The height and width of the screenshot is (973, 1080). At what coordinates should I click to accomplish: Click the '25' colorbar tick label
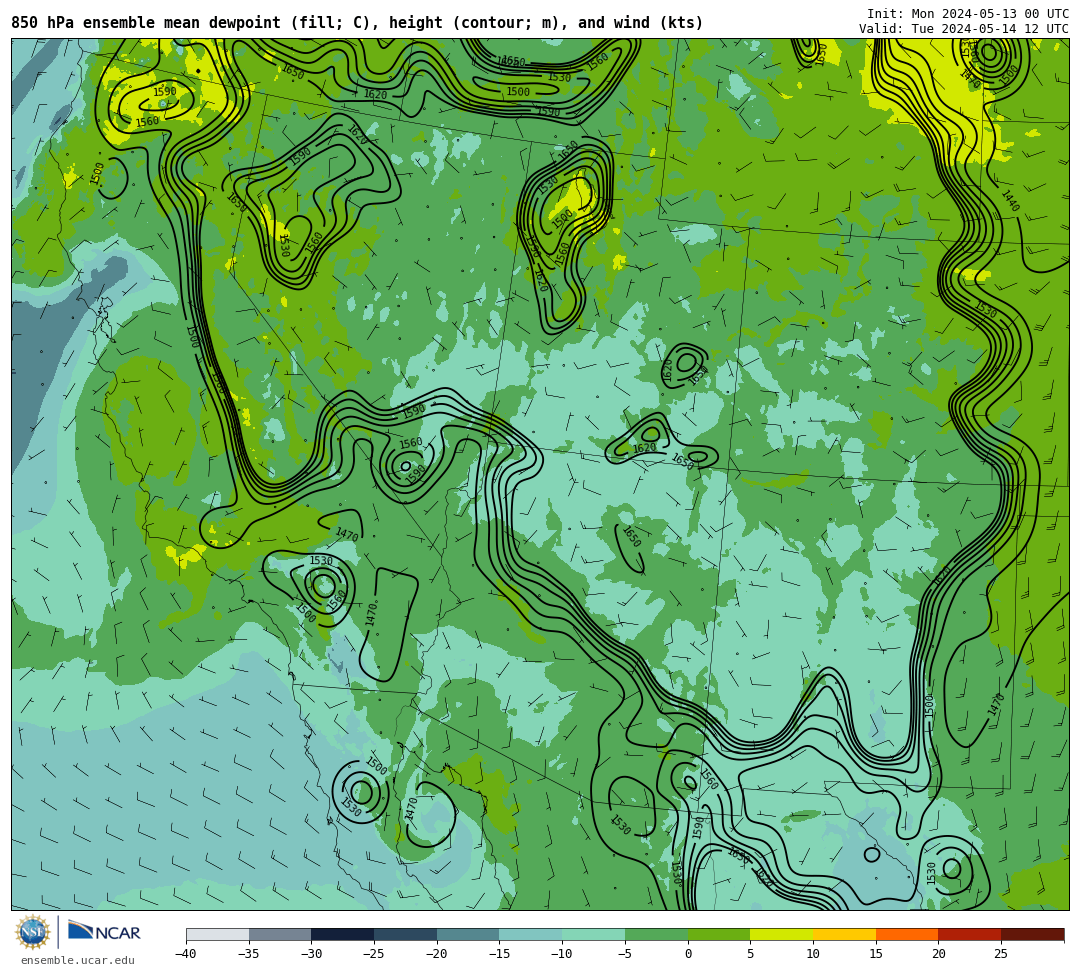pos(1001,954)
